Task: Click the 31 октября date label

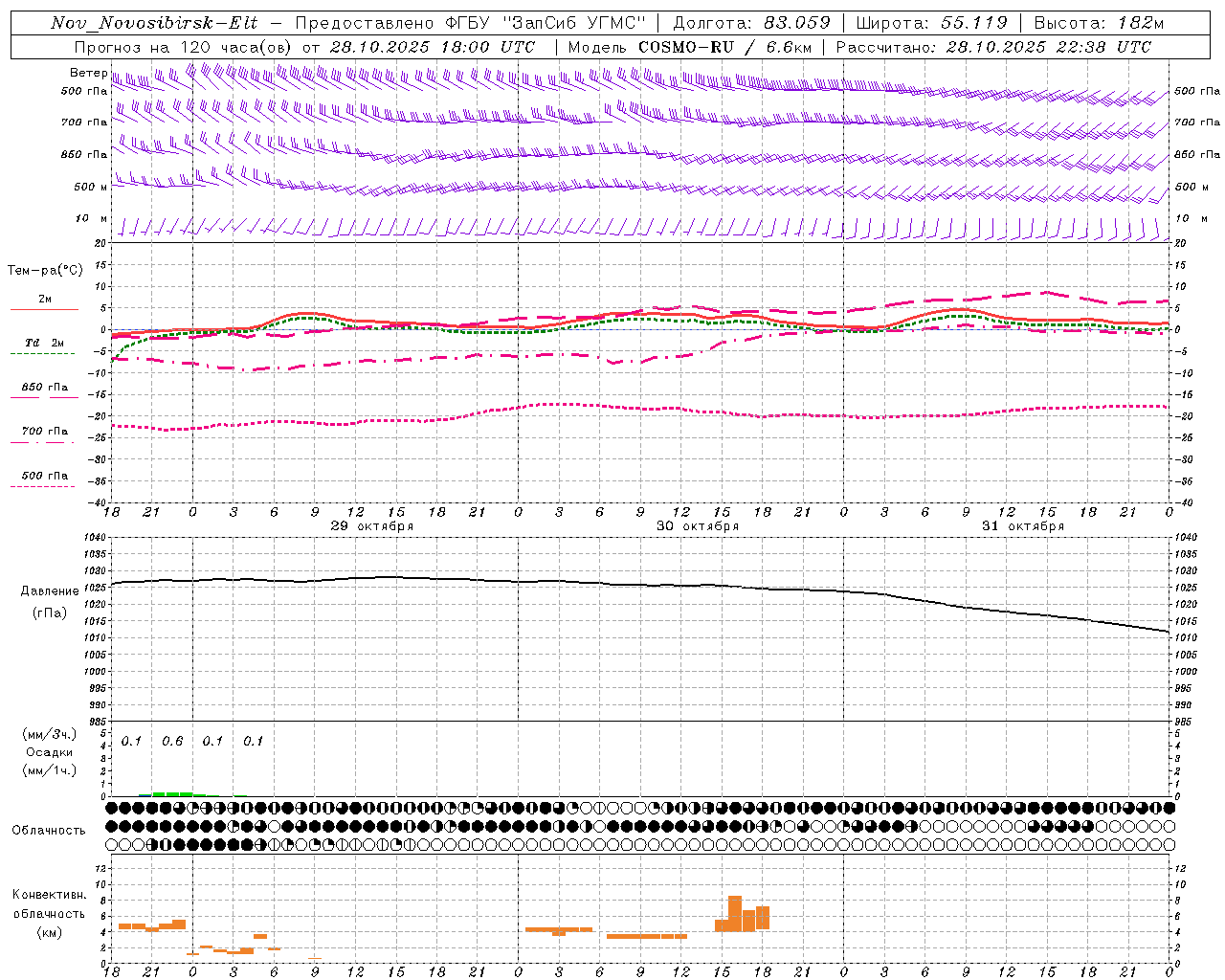Action: click(1023, 526)
